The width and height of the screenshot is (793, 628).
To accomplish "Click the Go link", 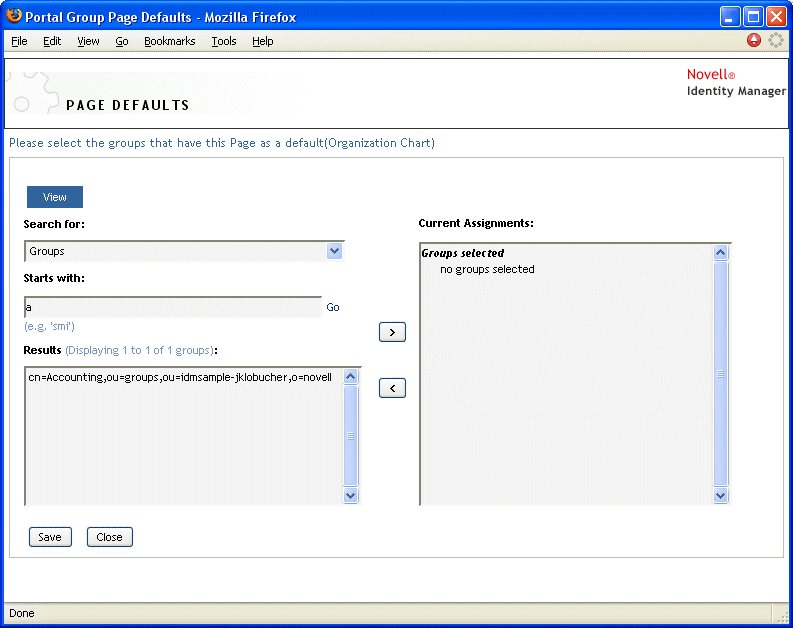I will click(333, 307).
